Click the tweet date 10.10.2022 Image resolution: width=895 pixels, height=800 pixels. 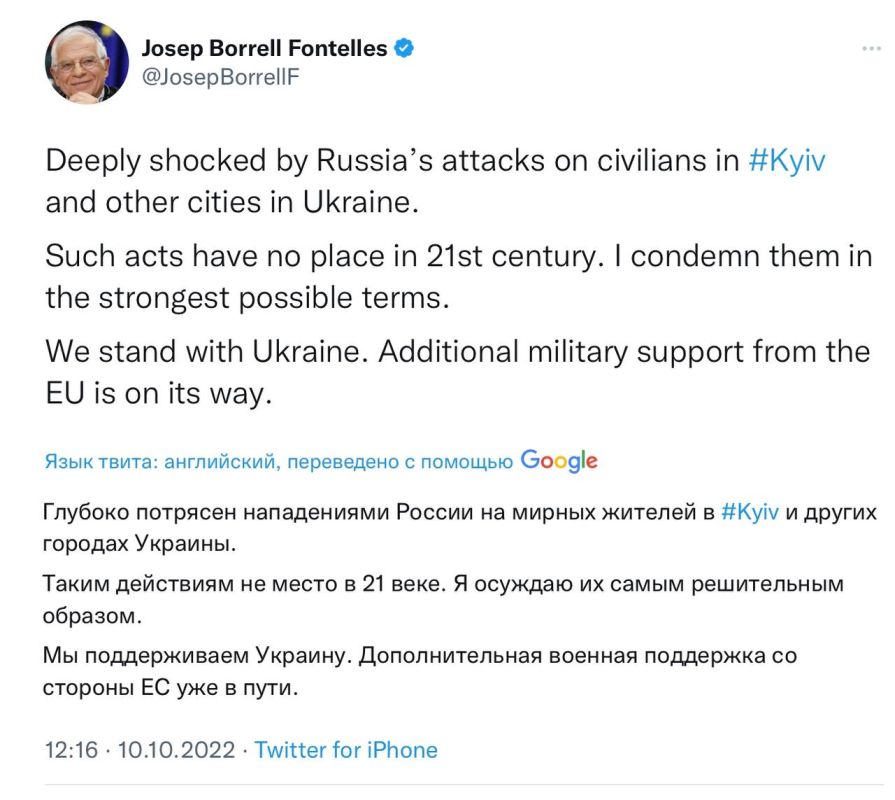176,749
